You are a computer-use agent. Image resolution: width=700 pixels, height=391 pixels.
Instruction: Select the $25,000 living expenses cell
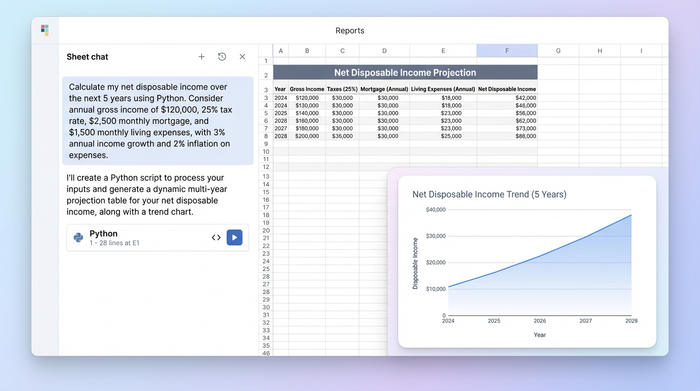[443, 136]
